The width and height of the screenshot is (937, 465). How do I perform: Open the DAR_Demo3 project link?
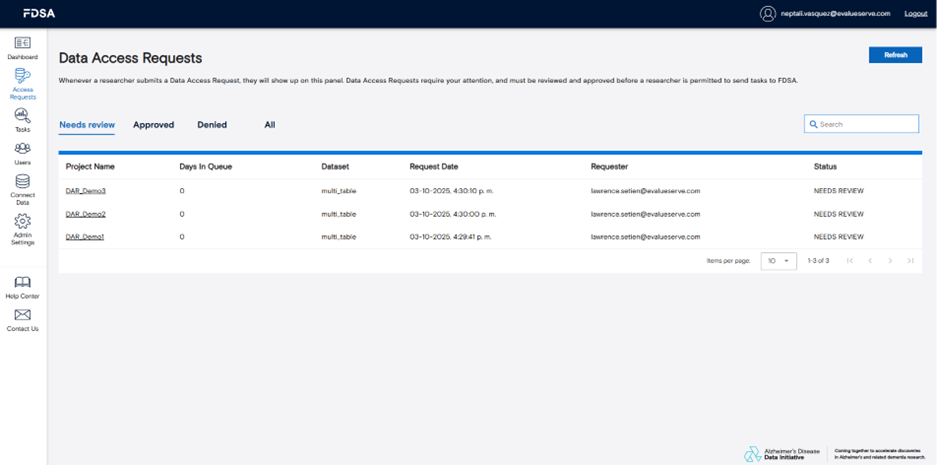86,191
